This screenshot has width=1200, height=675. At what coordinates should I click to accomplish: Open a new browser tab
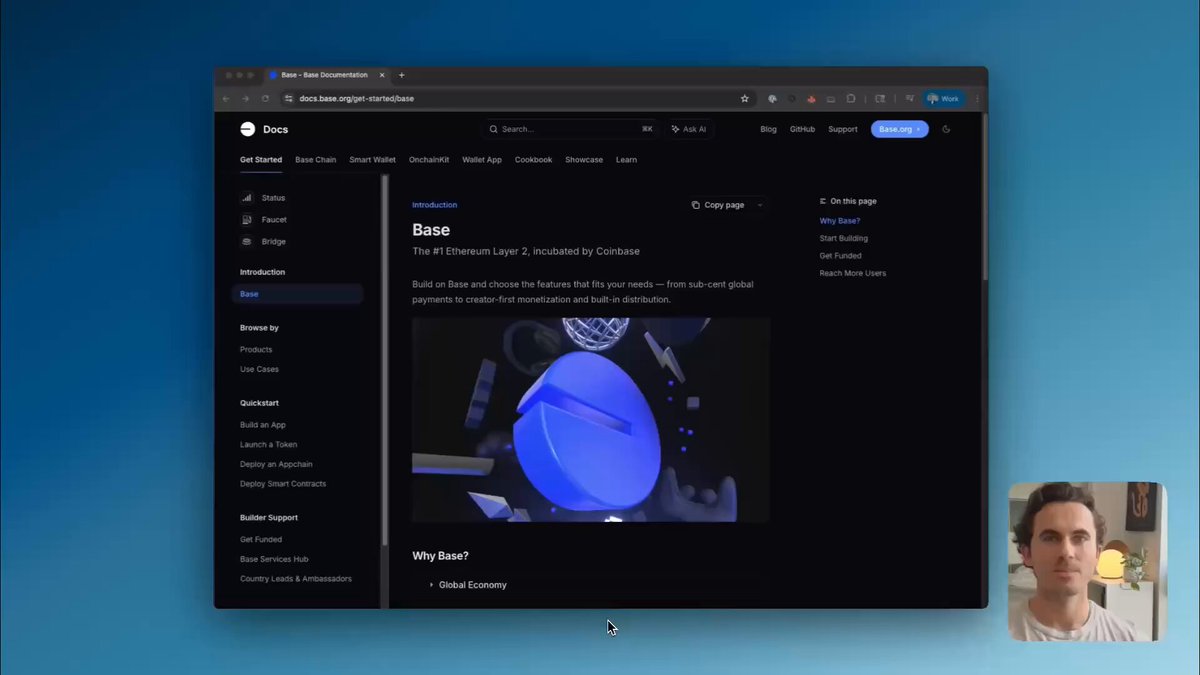coord(402,75)
